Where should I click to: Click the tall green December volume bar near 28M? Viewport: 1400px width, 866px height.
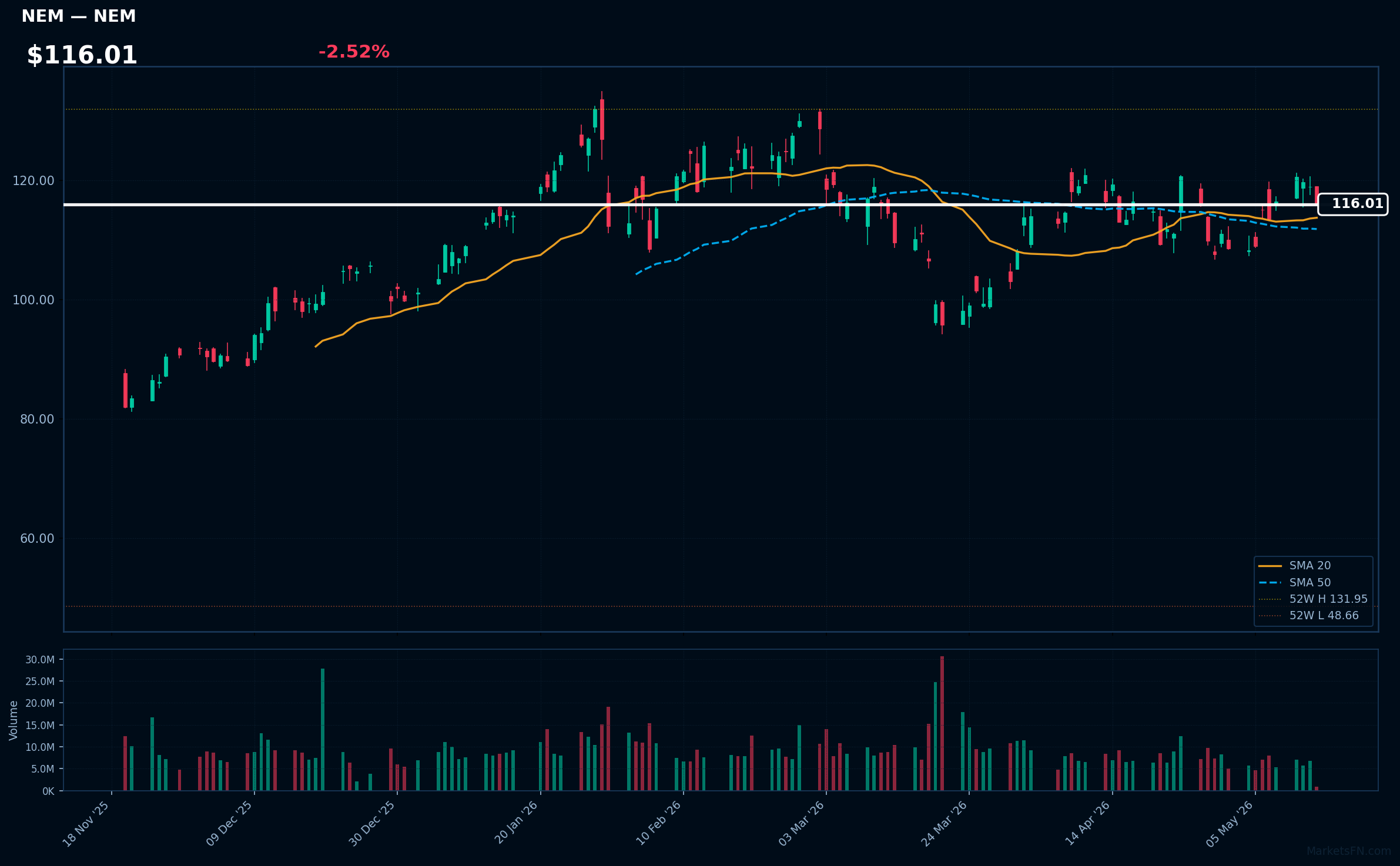pyautogui.click(x=323, y=729)
